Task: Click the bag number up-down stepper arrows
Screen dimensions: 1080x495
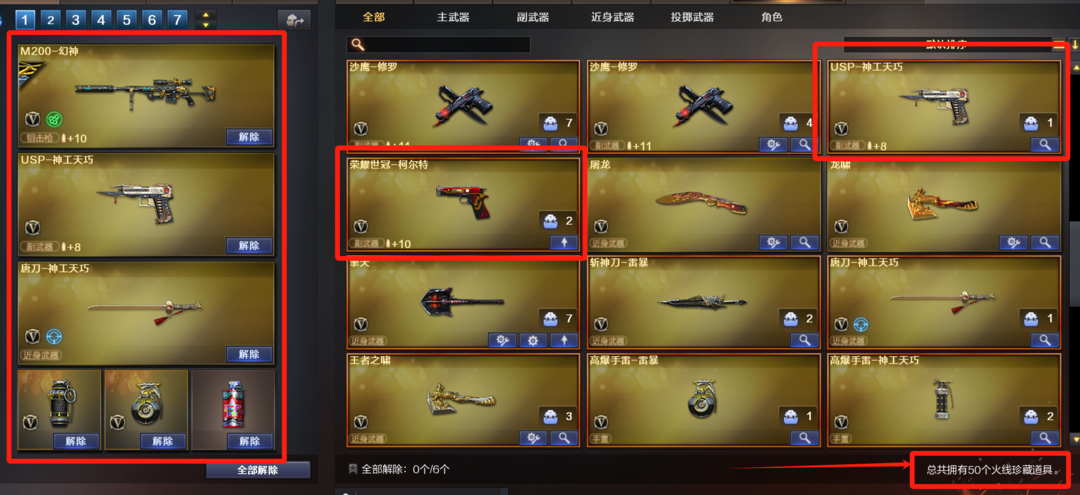Action: (x=205, y=19)
